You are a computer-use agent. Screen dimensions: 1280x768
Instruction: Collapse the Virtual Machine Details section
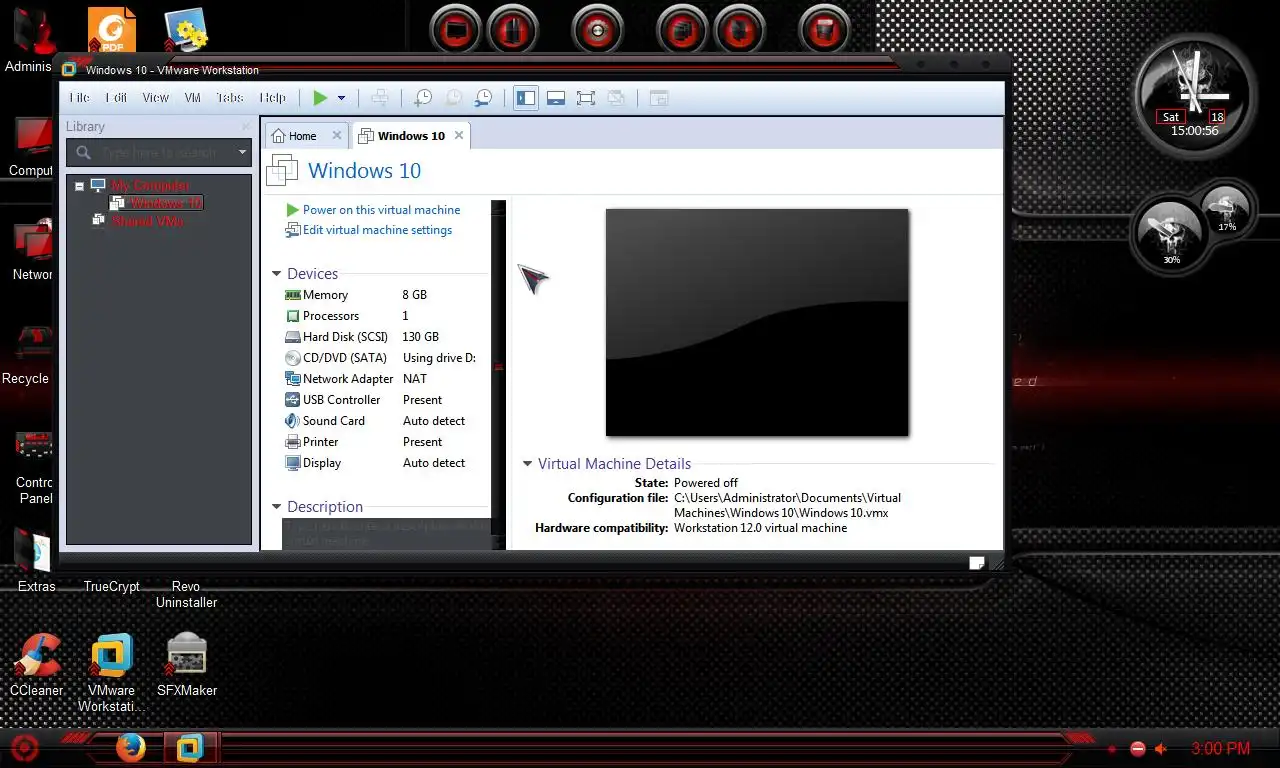point(528,464)
